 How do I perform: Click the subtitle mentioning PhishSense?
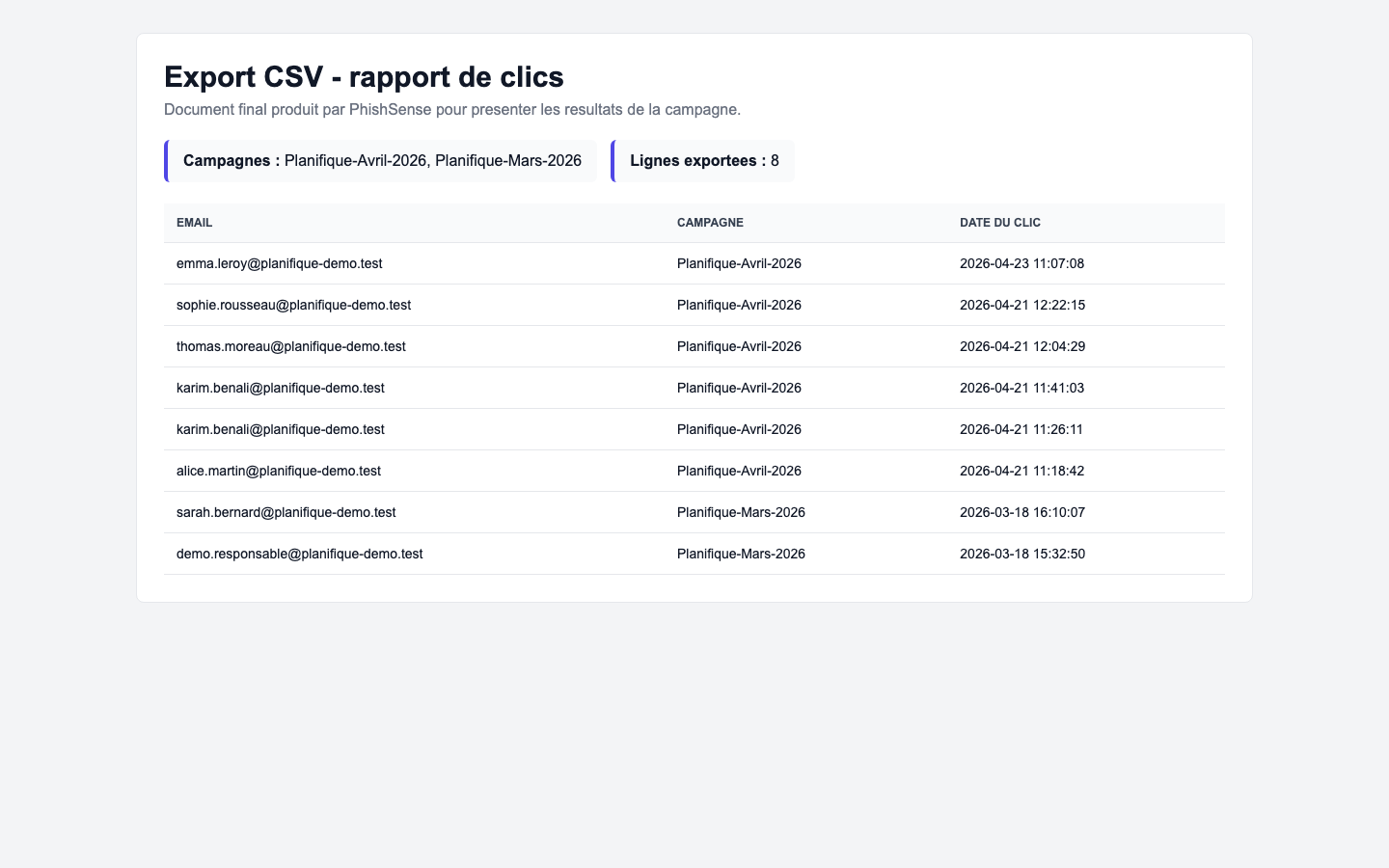[452, 110]
